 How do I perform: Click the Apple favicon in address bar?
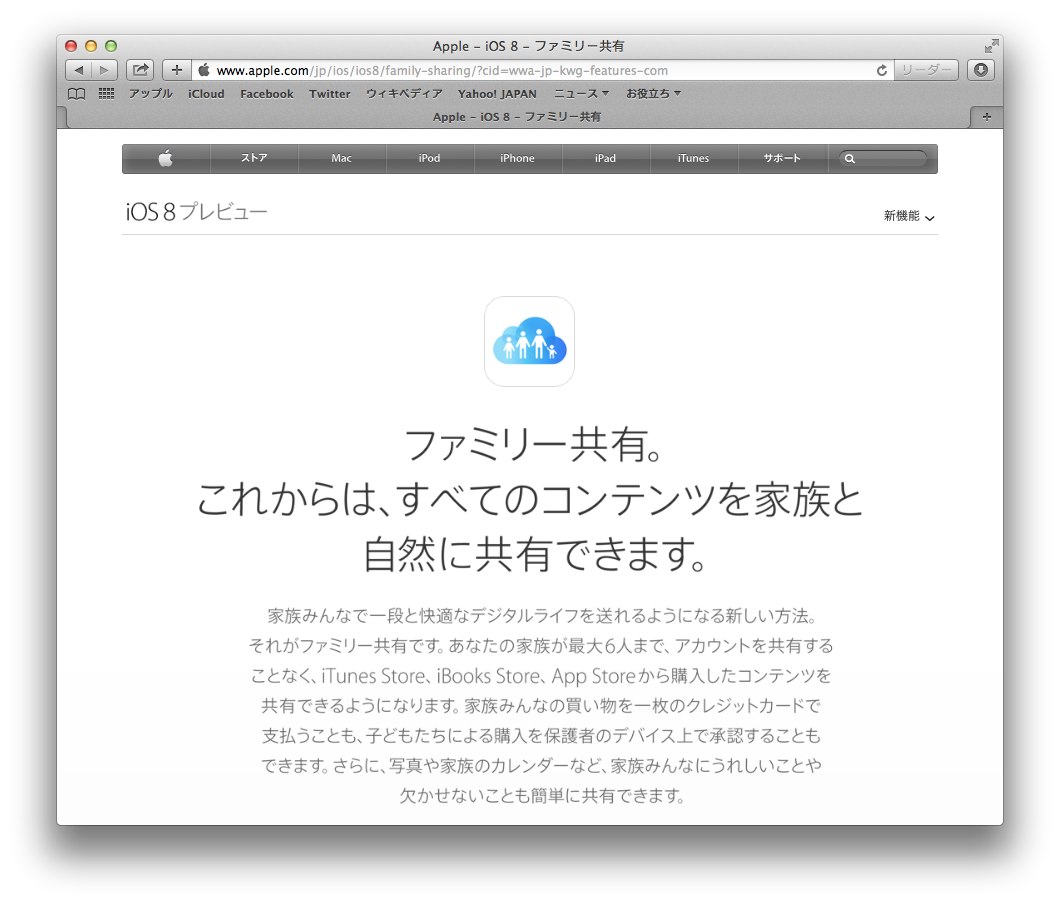point(203,70)
